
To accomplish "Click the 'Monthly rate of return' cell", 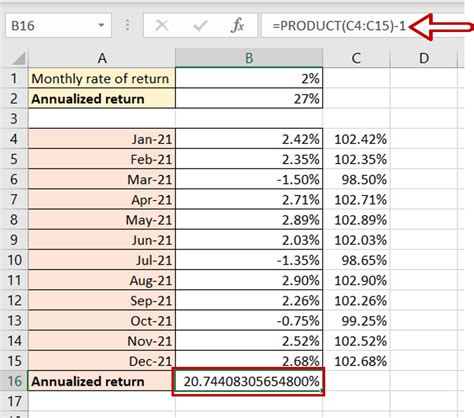I will [x=102, y=79].
